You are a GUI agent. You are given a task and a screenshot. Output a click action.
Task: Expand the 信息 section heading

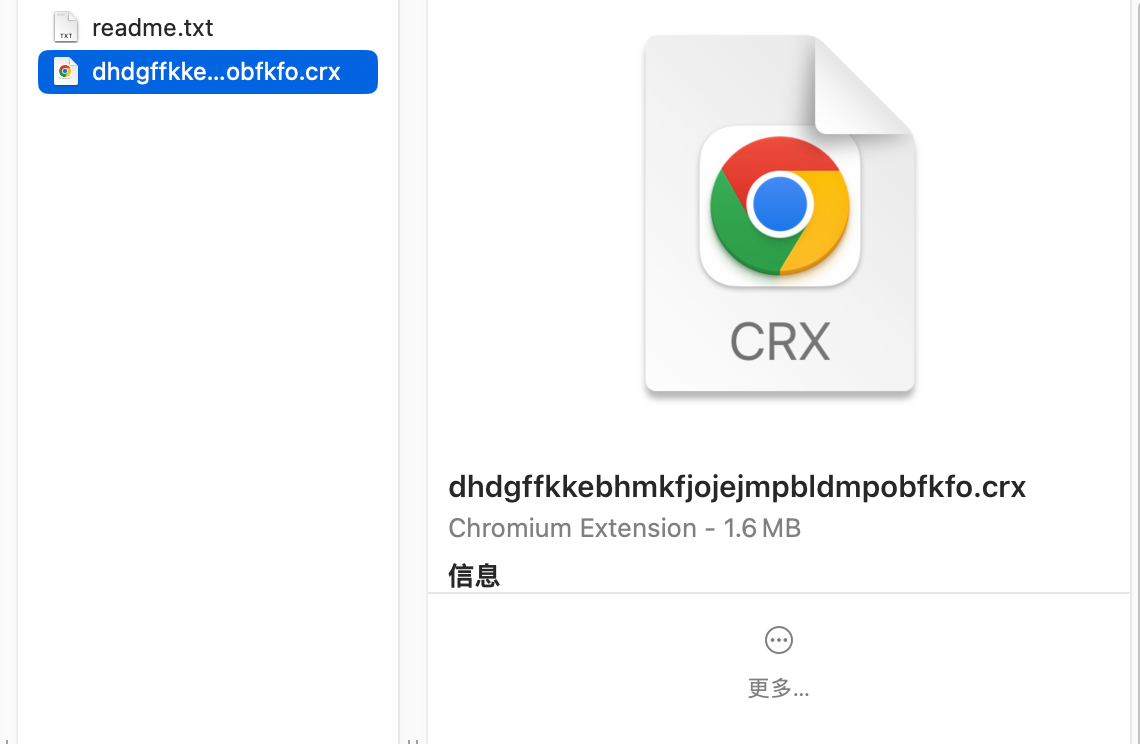pyautogui.click(x=474, y=575)
